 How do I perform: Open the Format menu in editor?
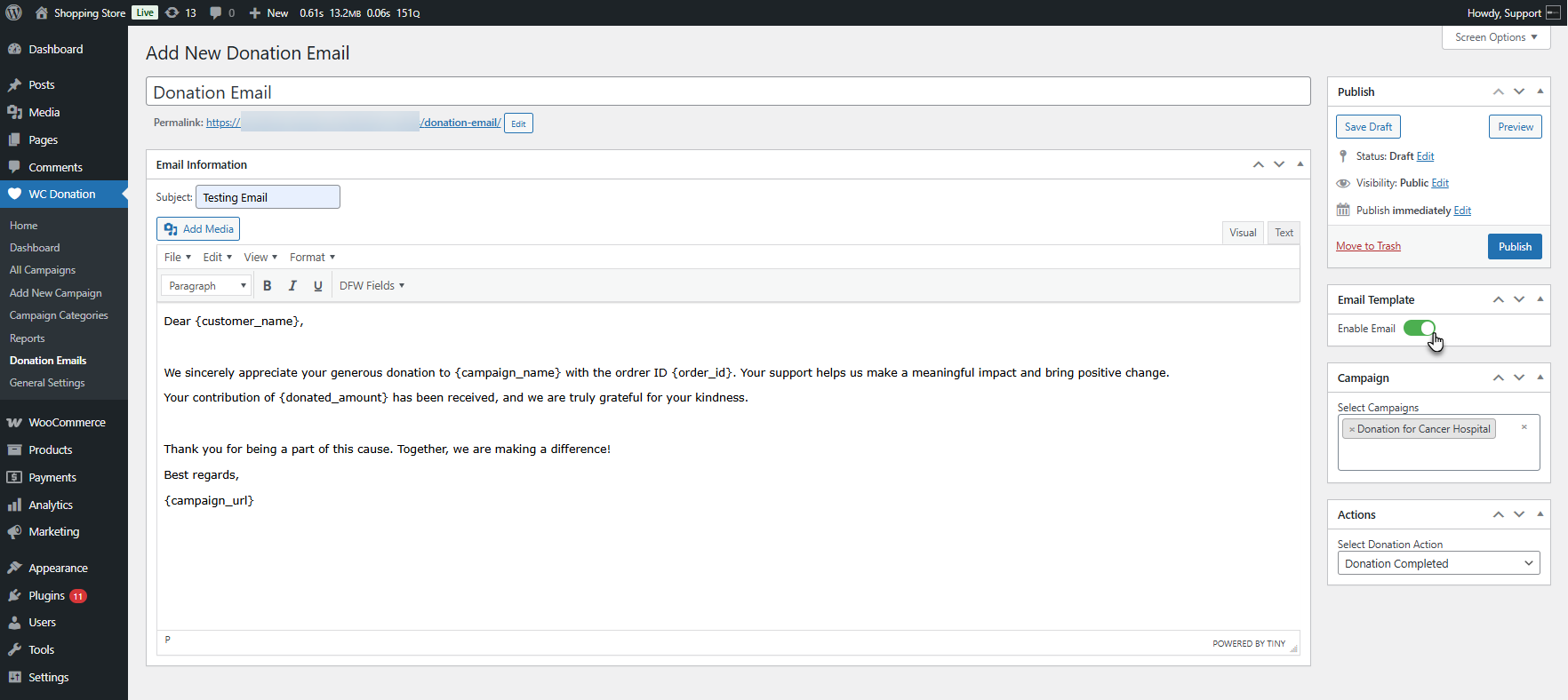(312, 258)
